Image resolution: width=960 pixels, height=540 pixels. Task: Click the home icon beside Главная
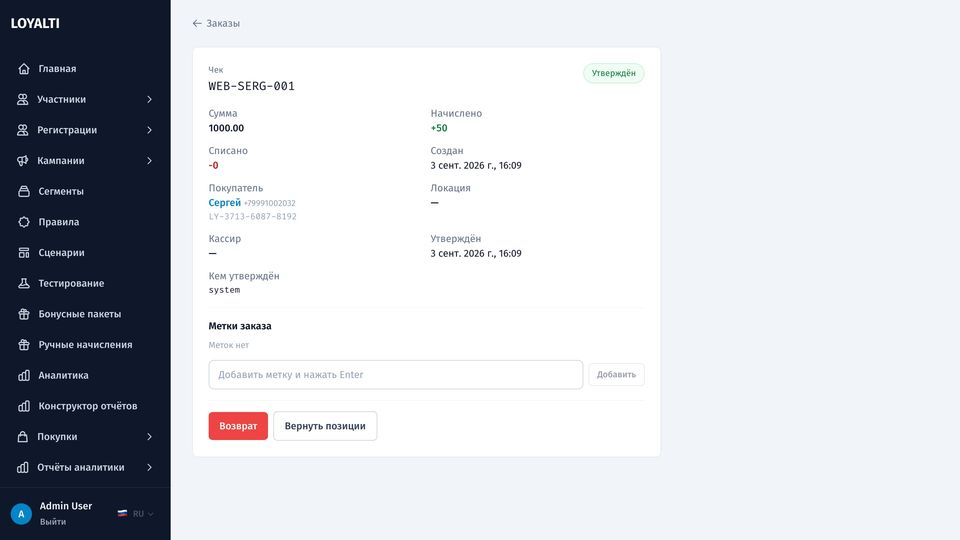click(x=24, y=69)
